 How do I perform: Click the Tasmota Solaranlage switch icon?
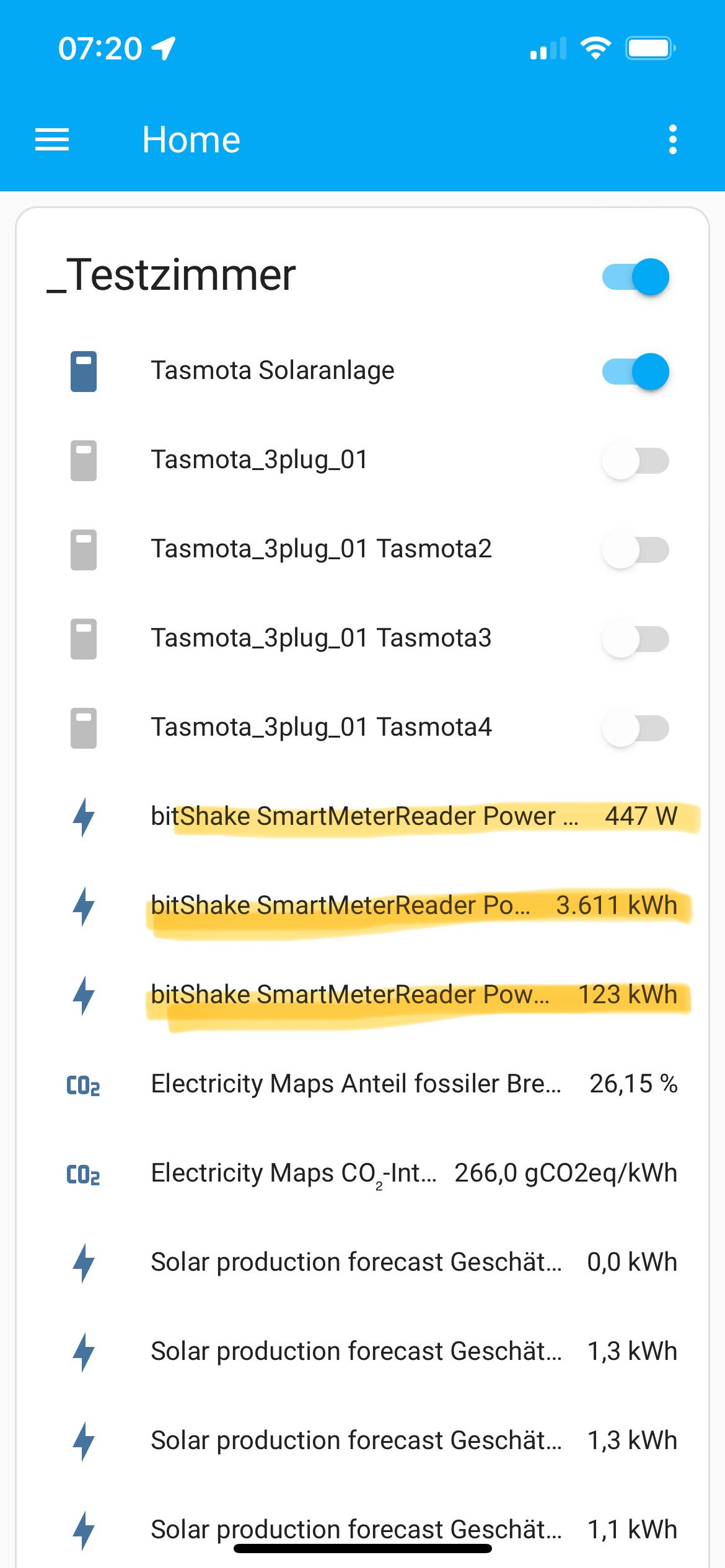tap(84, 372)
